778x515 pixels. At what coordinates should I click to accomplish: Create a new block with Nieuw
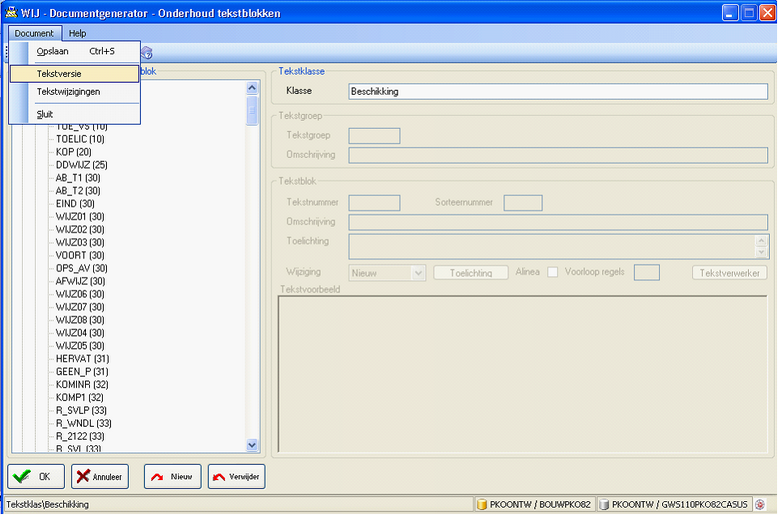(173, 477)
